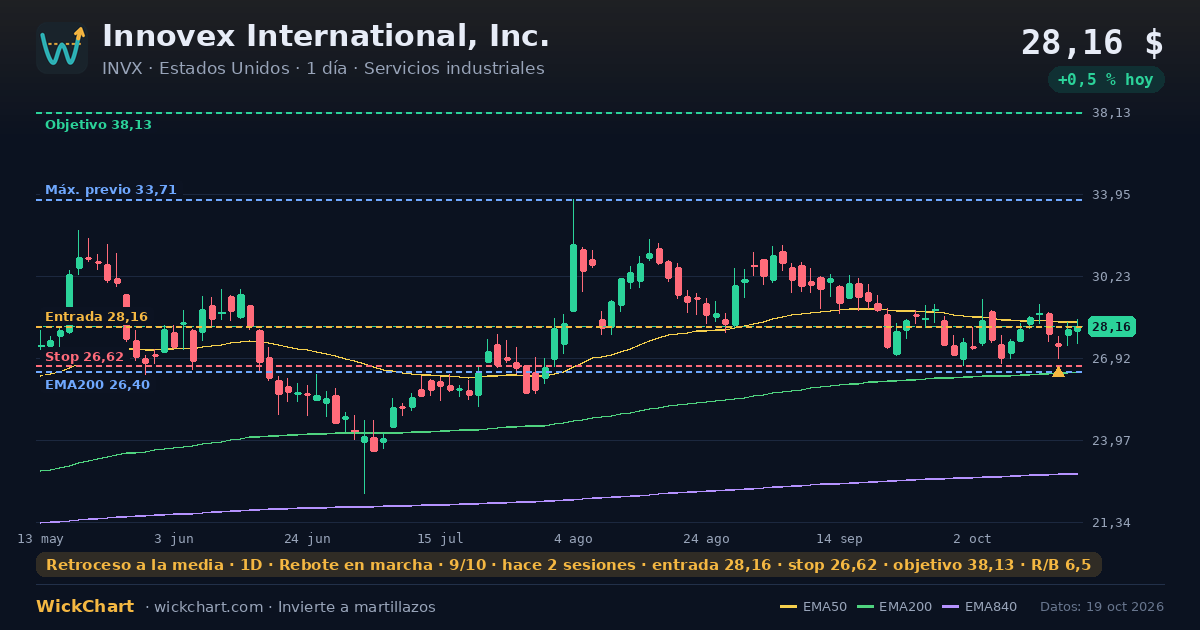Click the orange entry signal triangle marker

tap(1058, 372)
